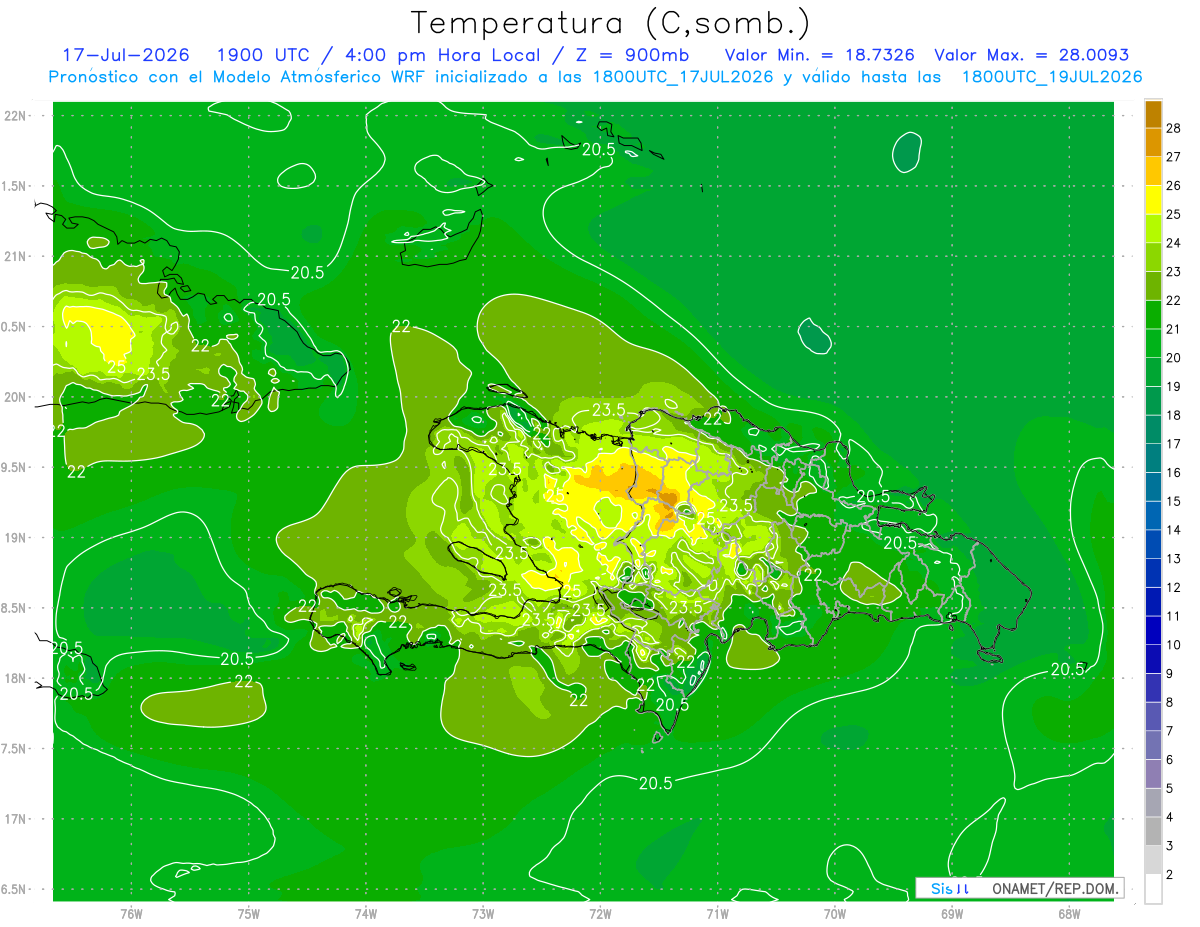Screen dimensions: 1200x927
Task: Click the "75W" longitude axis label
Action: (x=248, y=914)
